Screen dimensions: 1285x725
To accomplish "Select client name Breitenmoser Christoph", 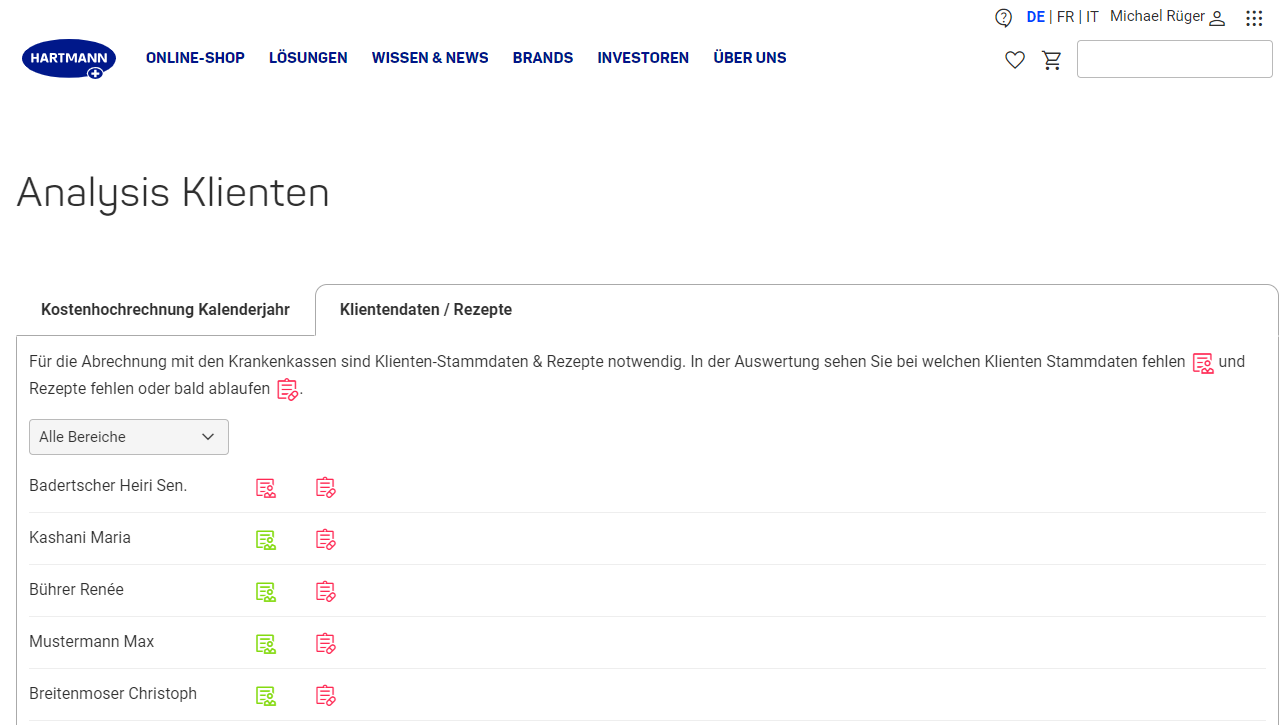I will tap(113, 694).
